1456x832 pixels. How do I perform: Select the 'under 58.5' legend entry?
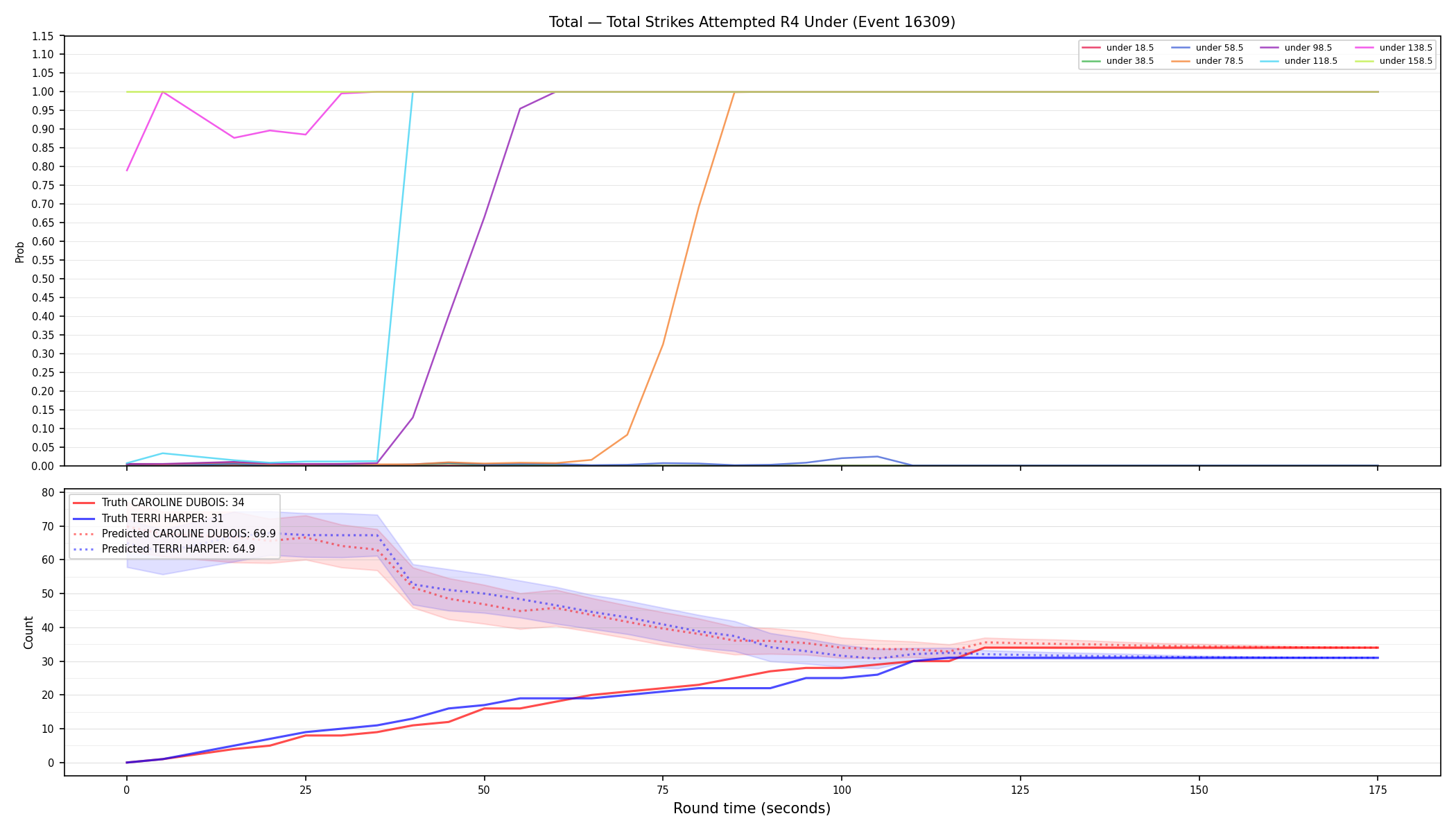[1207, 48]
